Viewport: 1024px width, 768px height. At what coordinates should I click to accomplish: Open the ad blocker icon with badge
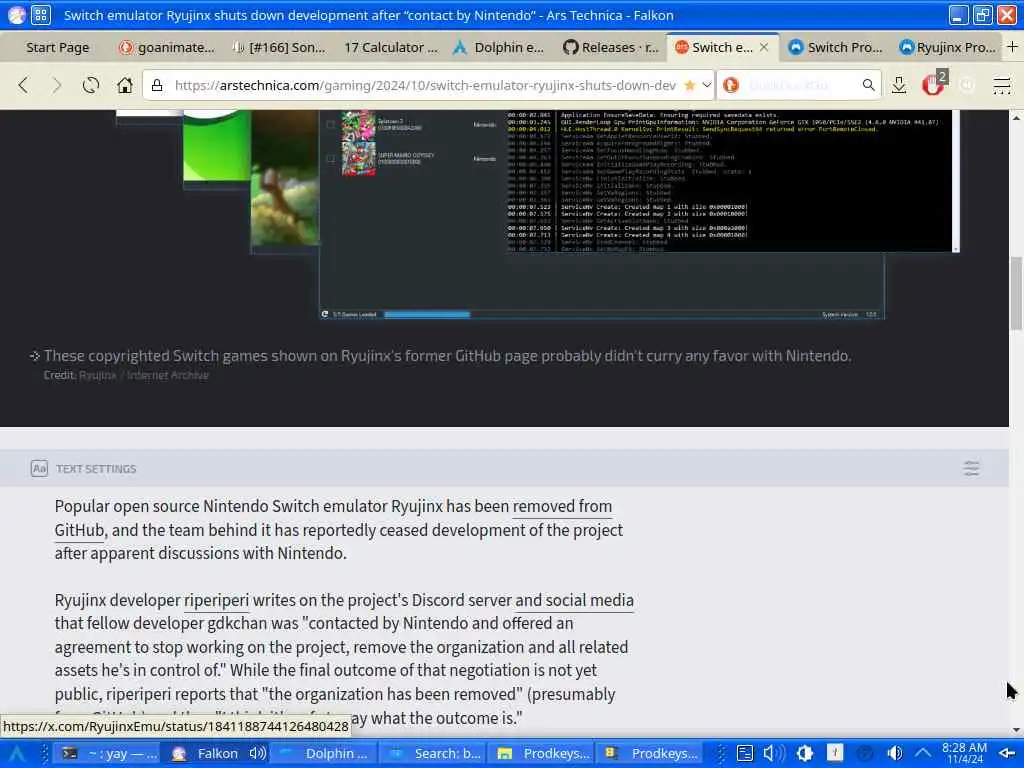[934, 84]
